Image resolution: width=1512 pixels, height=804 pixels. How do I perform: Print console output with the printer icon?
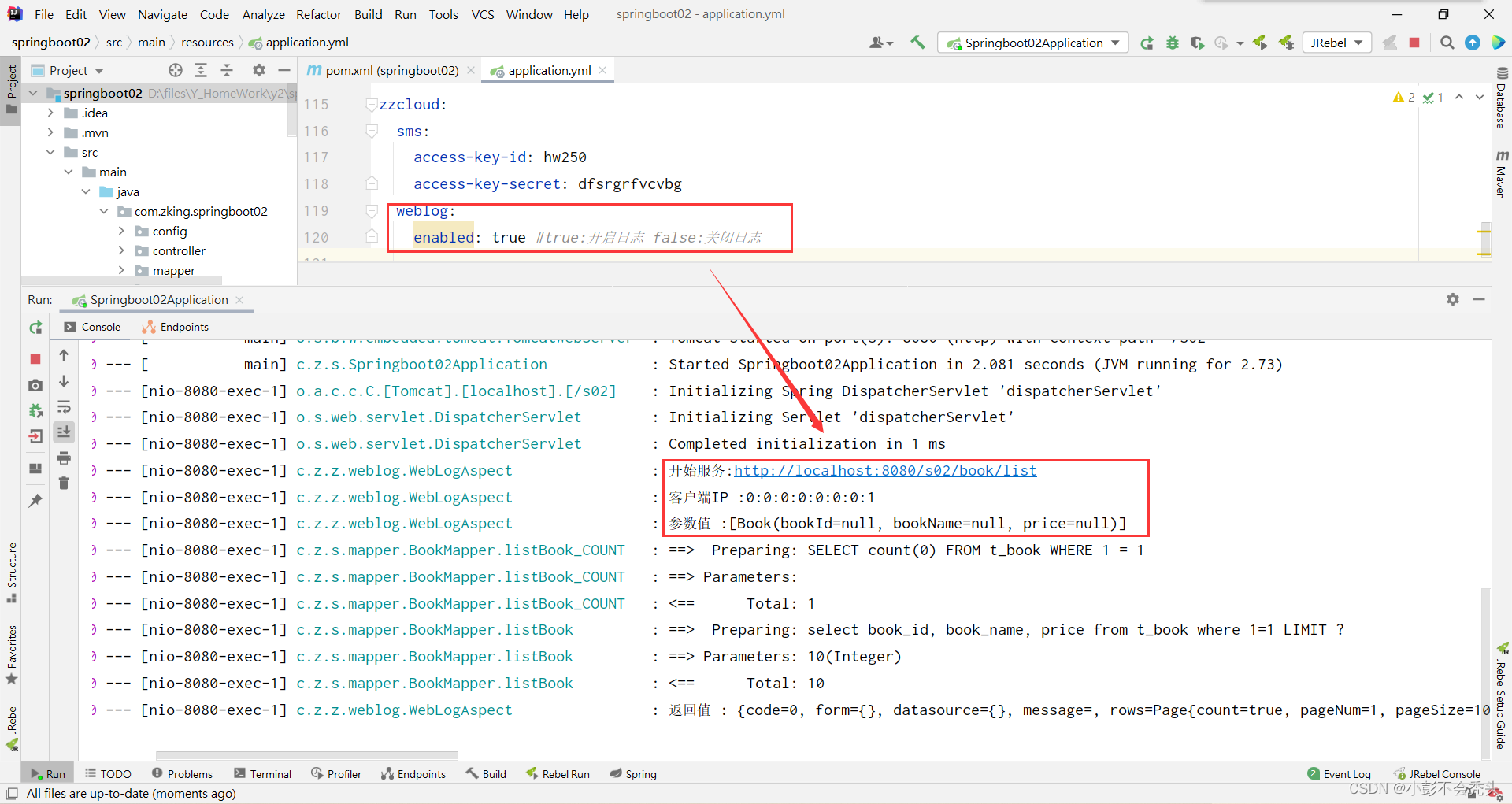pyautogui.click(x=64, y=458)
